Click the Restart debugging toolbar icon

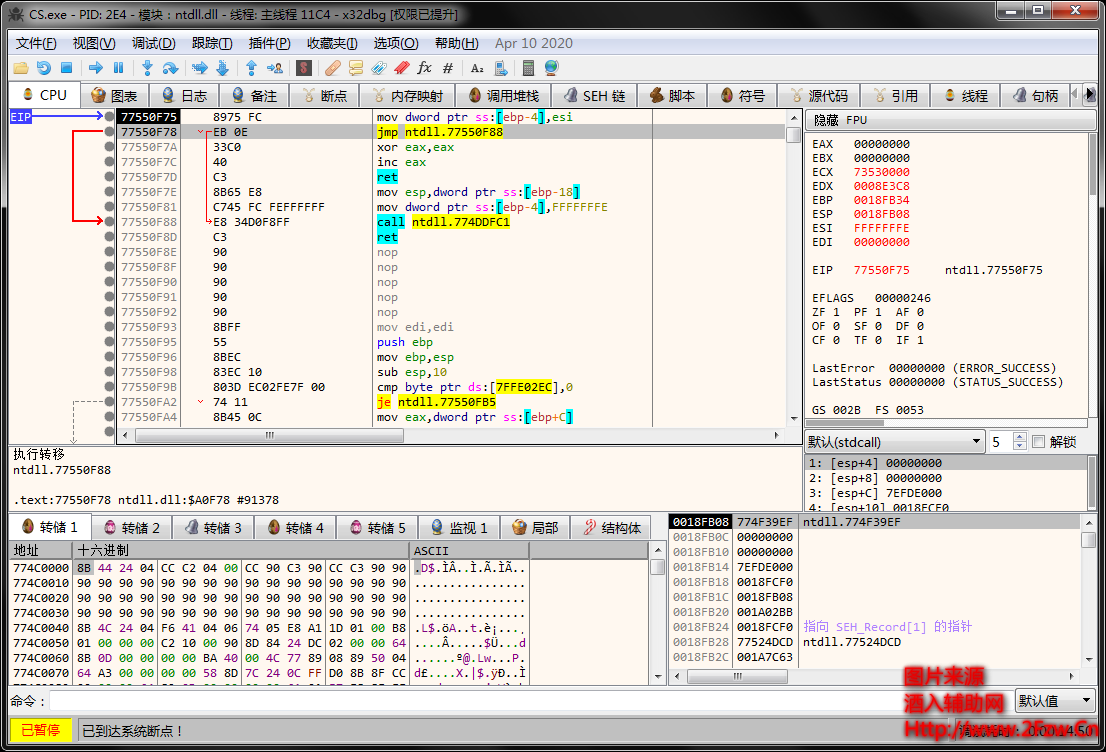point(43,68)
